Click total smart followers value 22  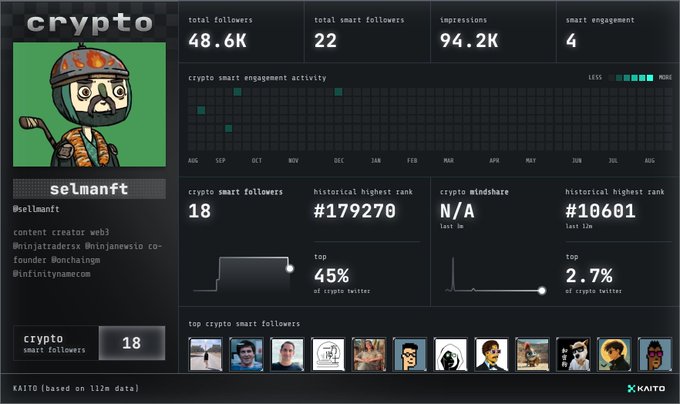coord(325,41)
